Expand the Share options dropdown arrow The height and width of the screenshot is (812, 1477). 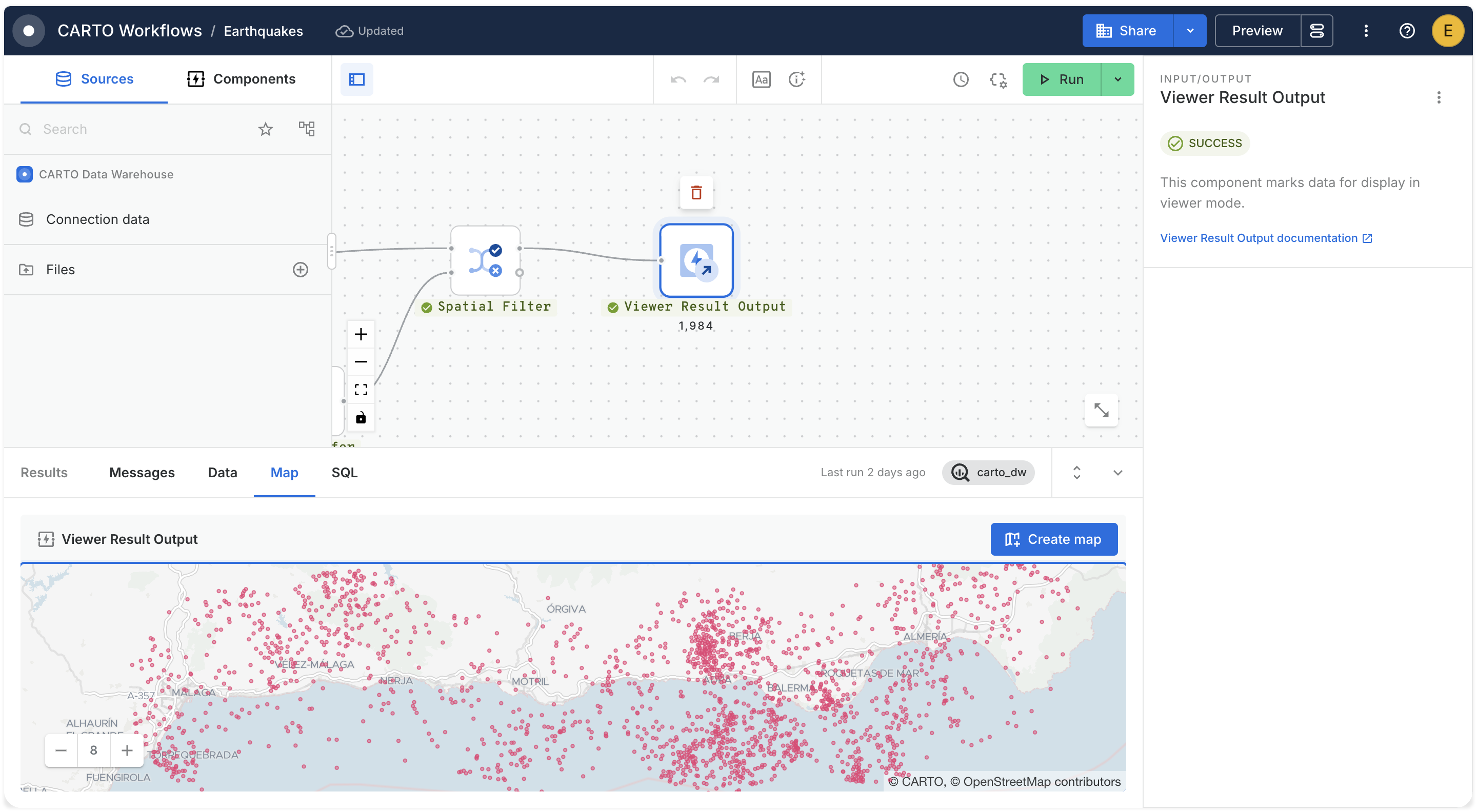[x=1190, y=31]
